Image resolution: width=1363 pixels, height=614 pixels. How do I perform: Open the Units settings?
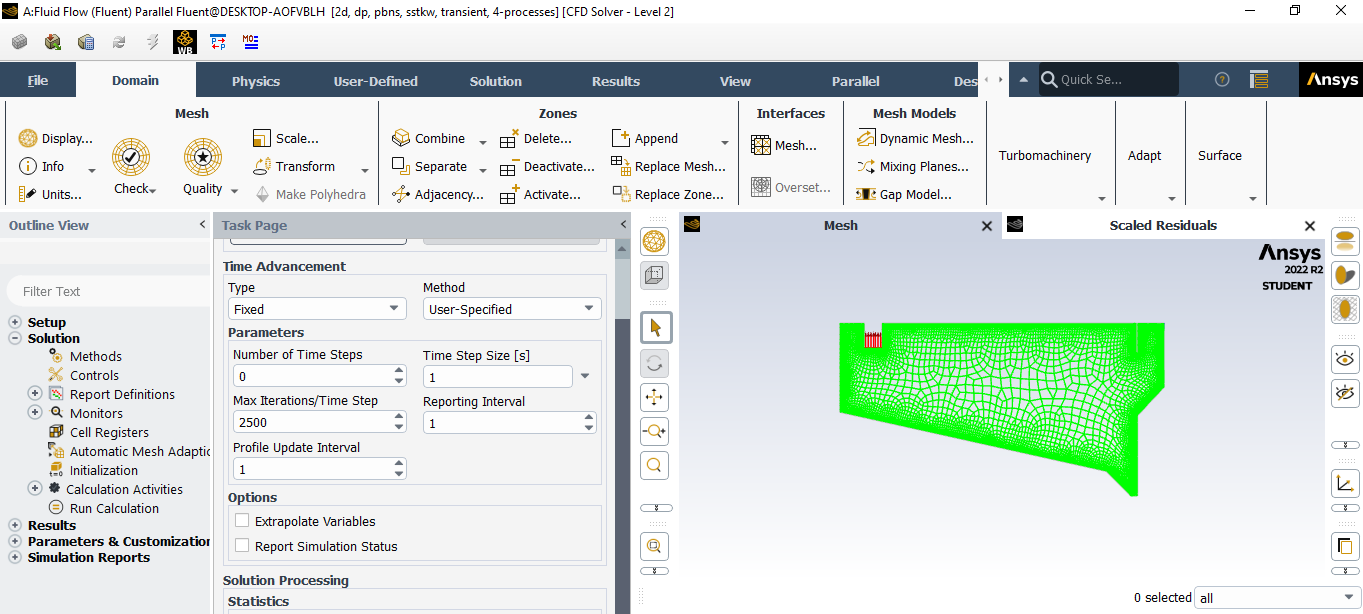click(x=50, y=194)
